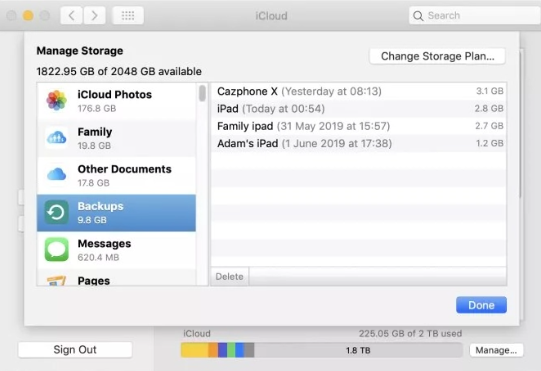Click the Manage... storage button

[x=496, y=350]
